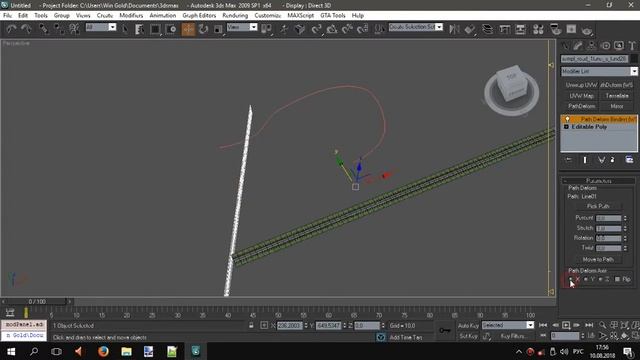Activate the Select and Rotate tool
The width and height of the screenshot is (640, 360).
pyautogui.click(x=203, y=29)
